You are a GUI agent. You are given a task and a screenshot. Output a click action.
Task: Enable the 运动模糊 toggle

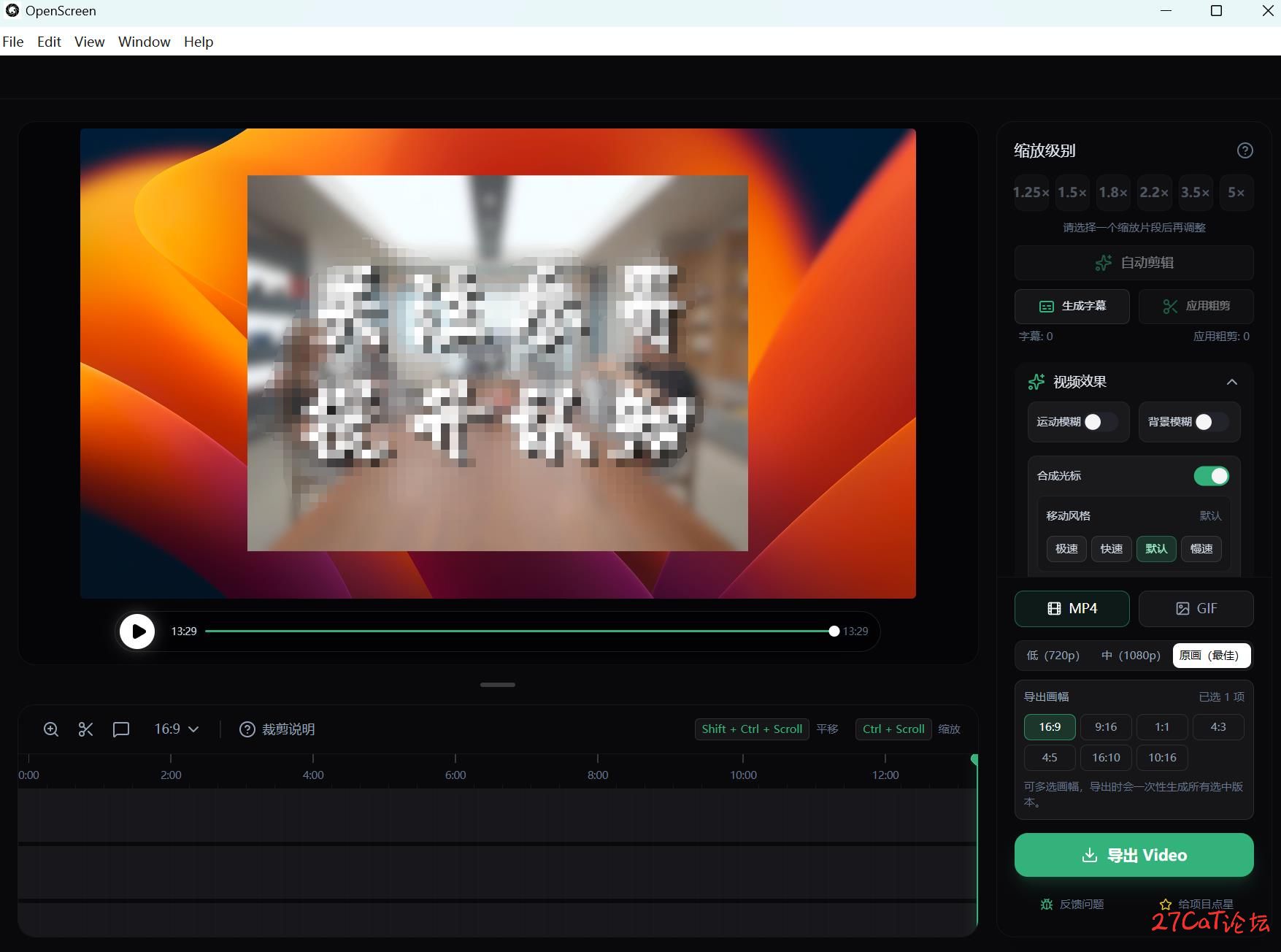point(1100,422)
